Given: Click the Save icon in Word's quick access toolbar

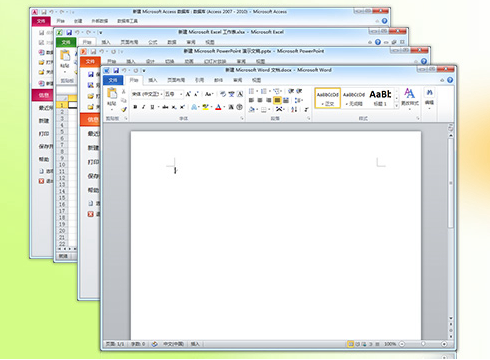Looking at the screenshot, I should click(116, 70).
